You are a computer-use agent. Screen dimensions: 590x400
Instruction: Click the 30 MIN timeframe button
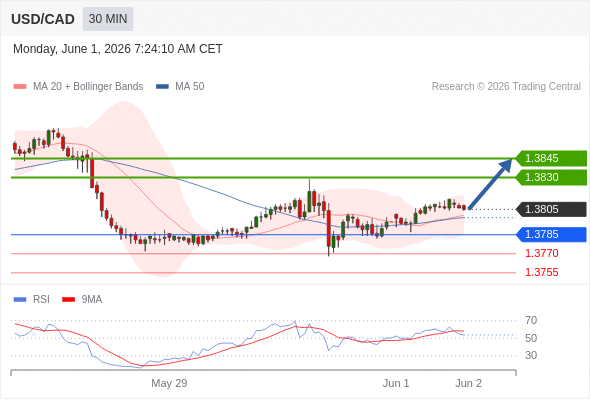coord(108,19)
